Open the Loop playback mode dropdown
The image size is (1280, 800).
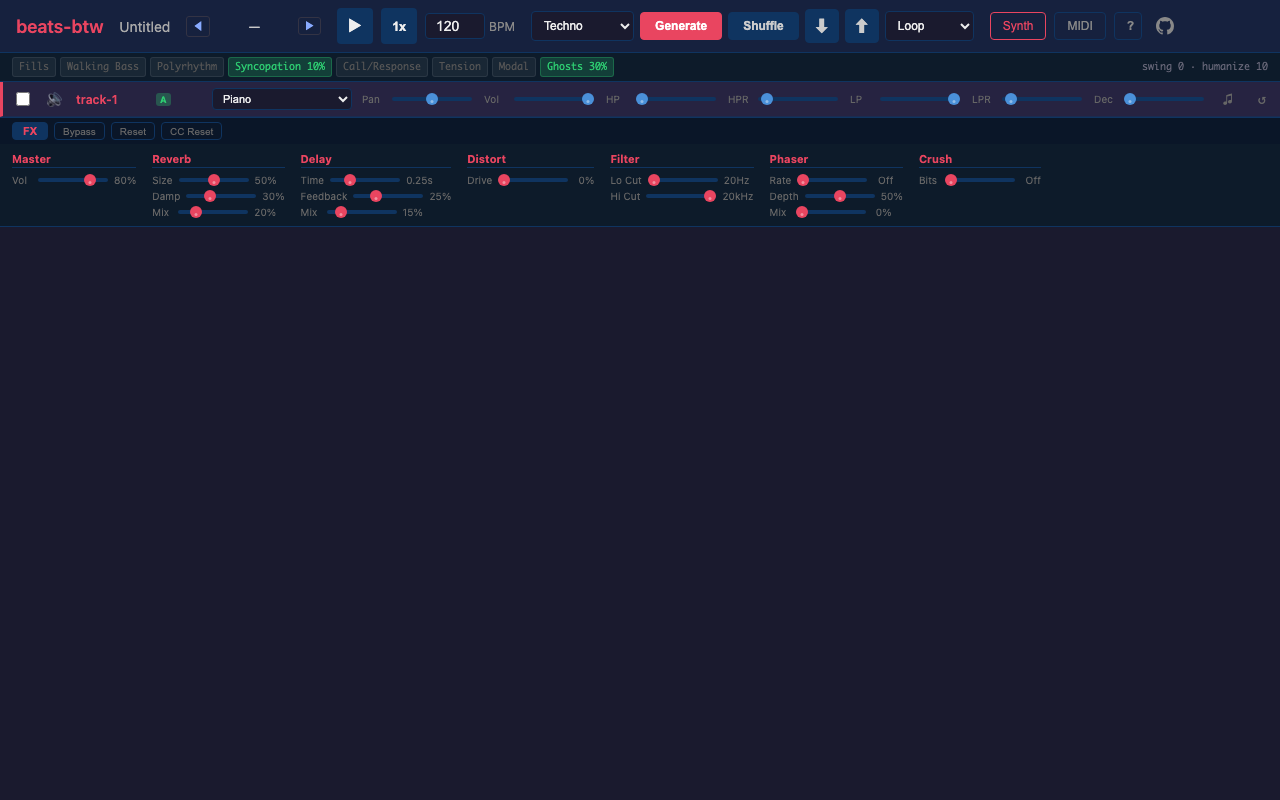929,26
